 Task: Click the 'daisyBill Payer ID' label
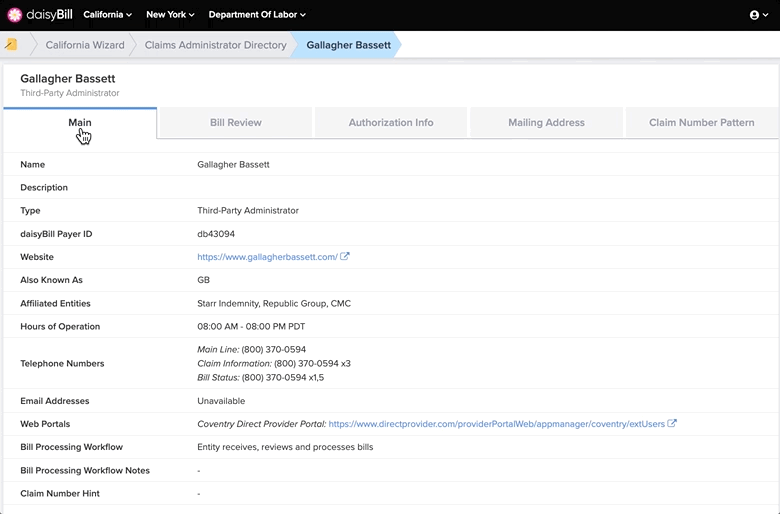pyautogui.click(x=56, y=234)
